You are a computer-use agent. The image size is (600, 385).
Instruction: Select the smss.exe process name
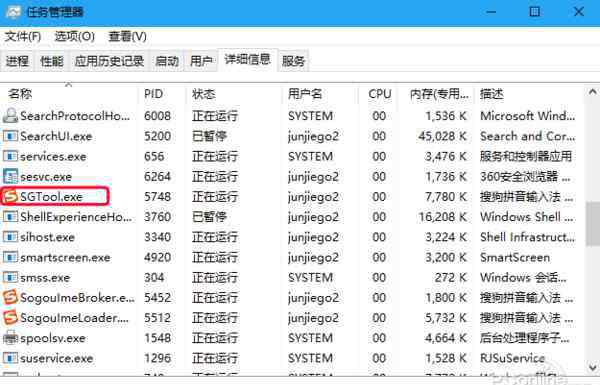[x=45, y=277]
